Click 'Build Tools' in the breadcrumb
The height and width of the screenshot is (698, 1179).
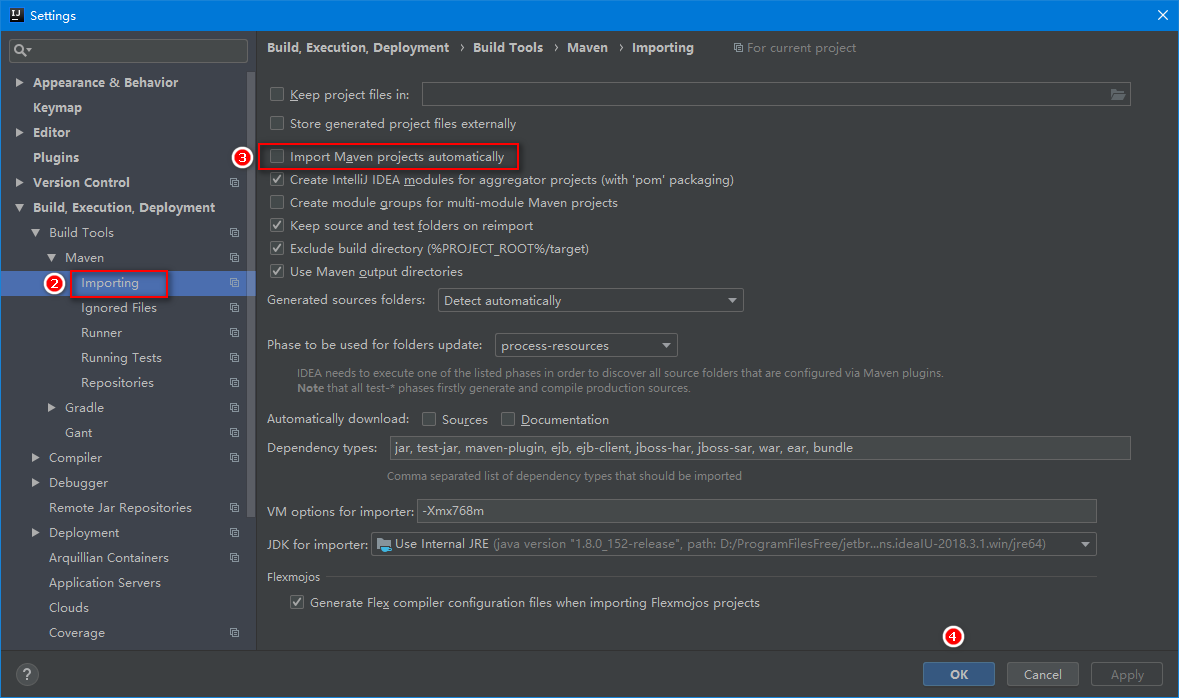[x=508, y=47]
